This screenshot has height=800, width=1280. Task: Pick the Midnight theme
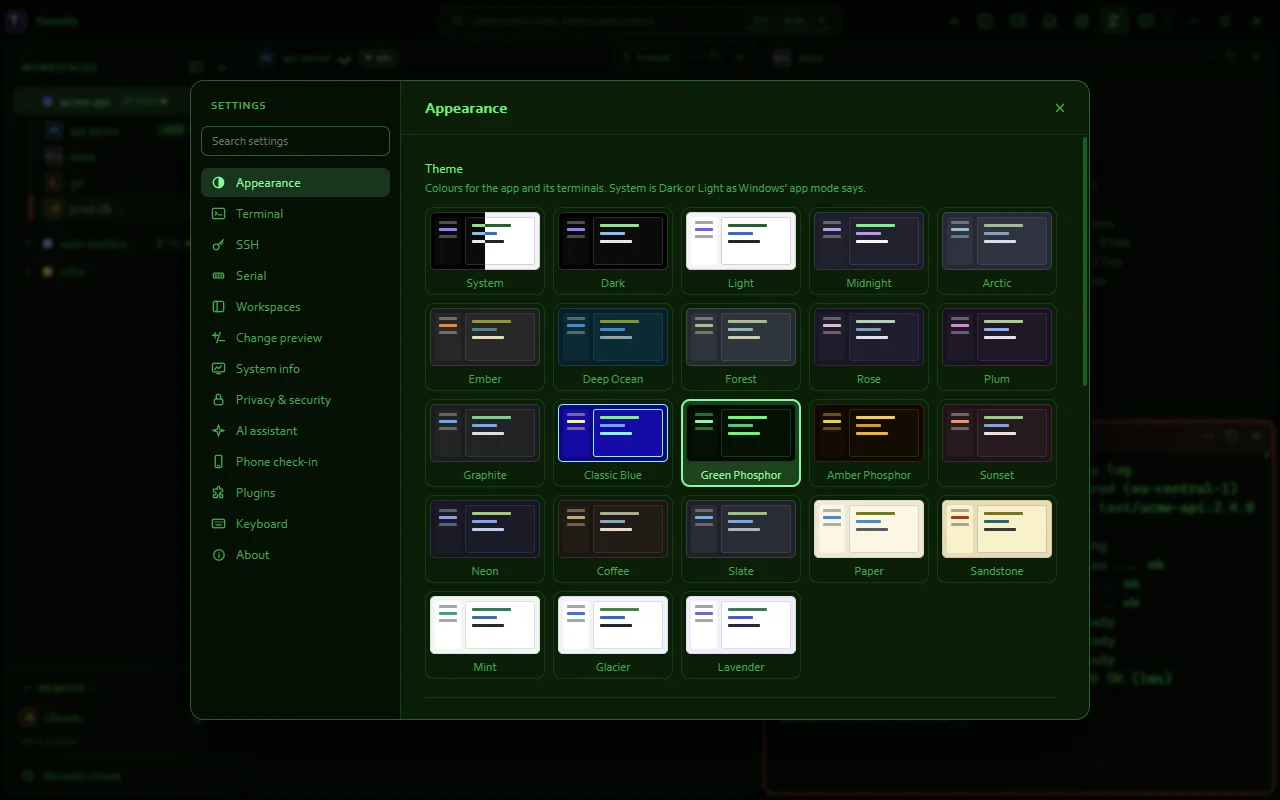(869, 251)
